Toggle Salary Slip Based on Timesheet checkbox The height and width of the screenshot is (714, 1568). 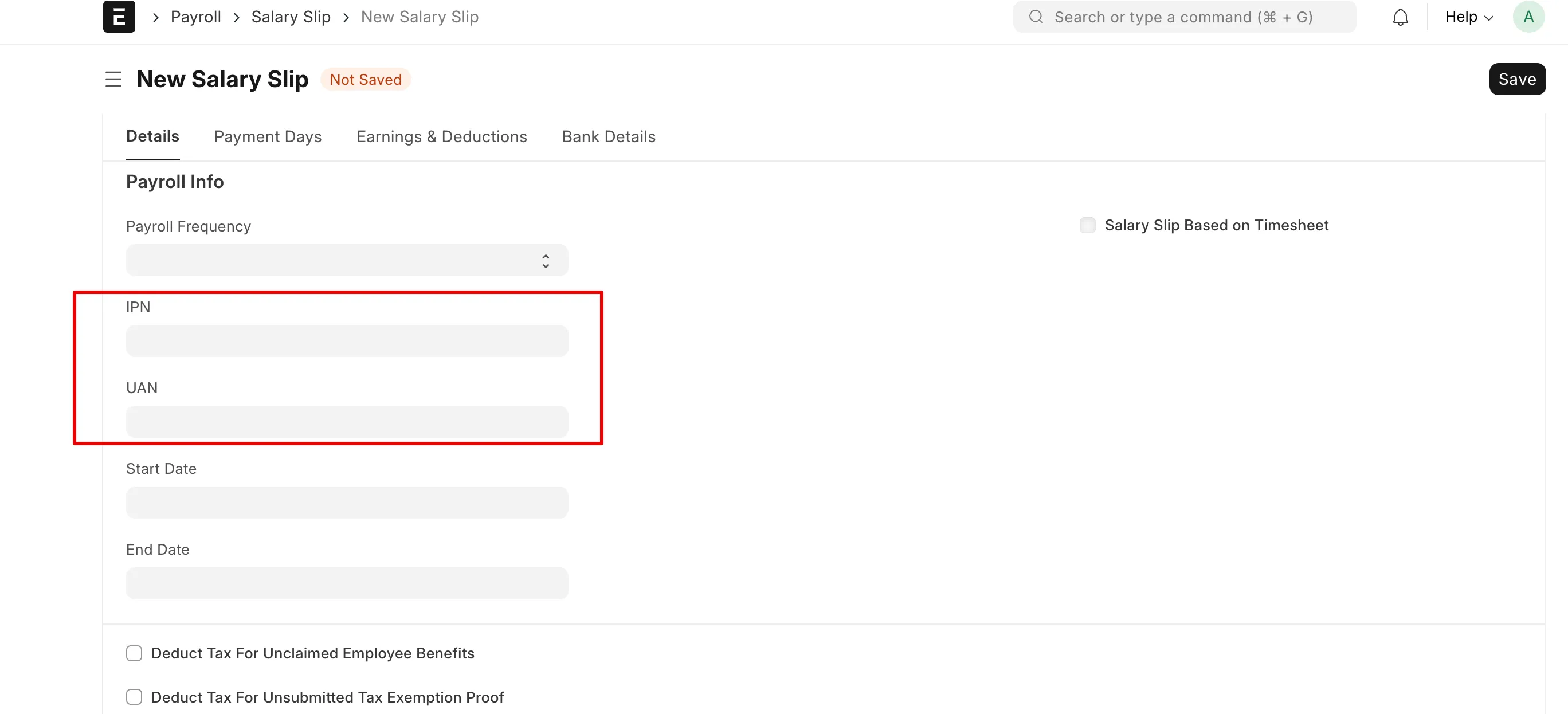coord(1087,225)
